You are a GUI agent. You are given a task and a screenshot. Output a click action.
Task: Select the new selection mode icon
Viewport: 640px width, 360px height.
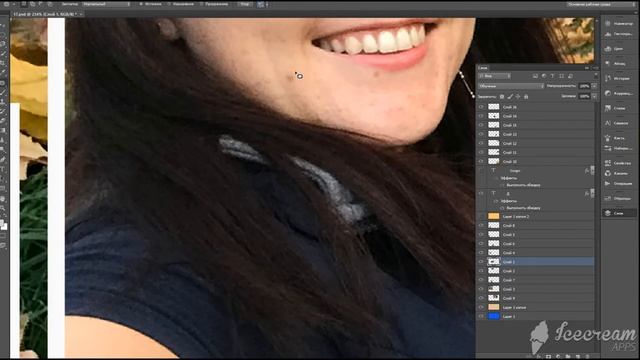(x=24, y=4)
